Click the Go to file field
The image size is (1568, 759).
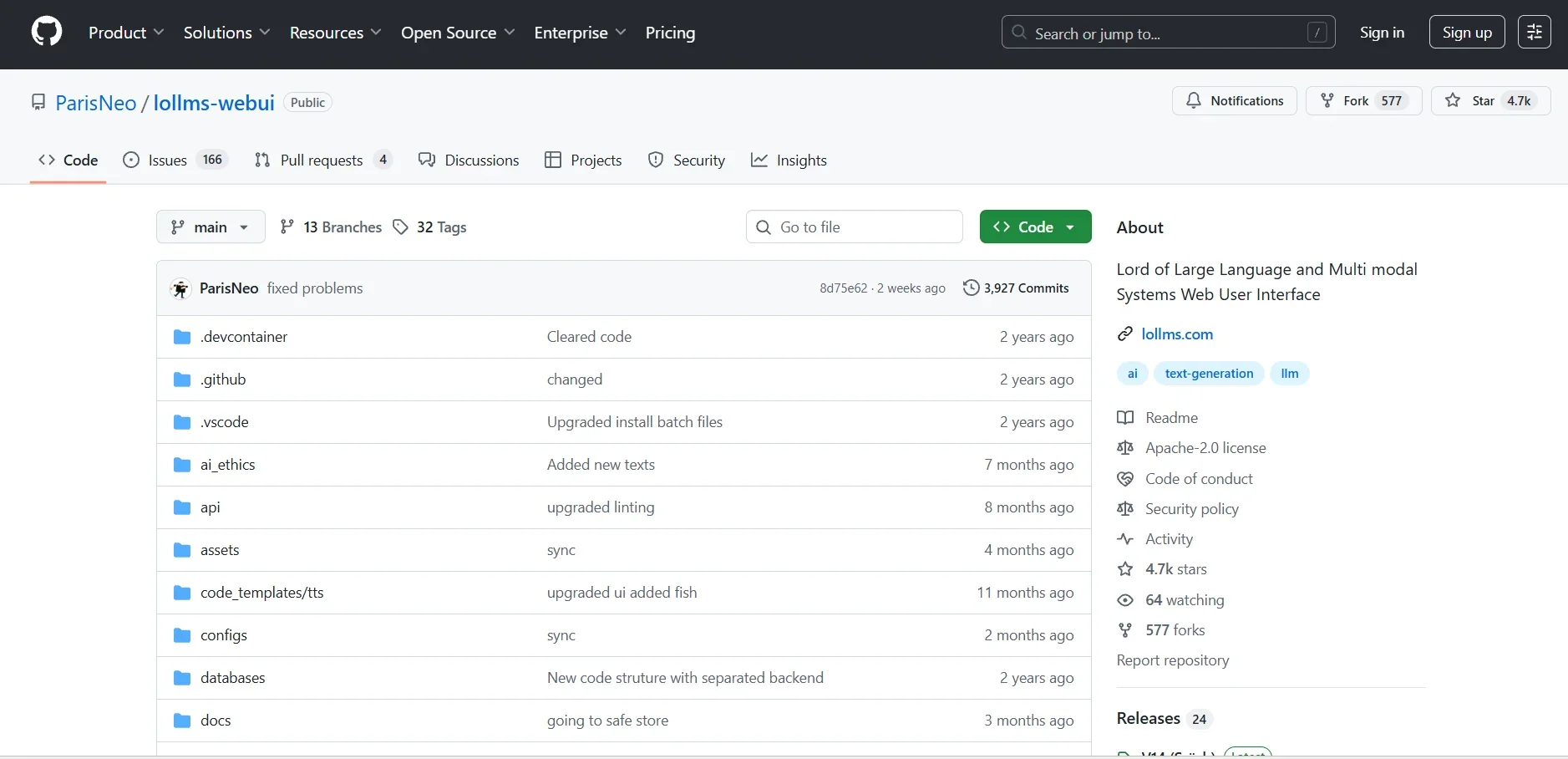coord(854,227)
